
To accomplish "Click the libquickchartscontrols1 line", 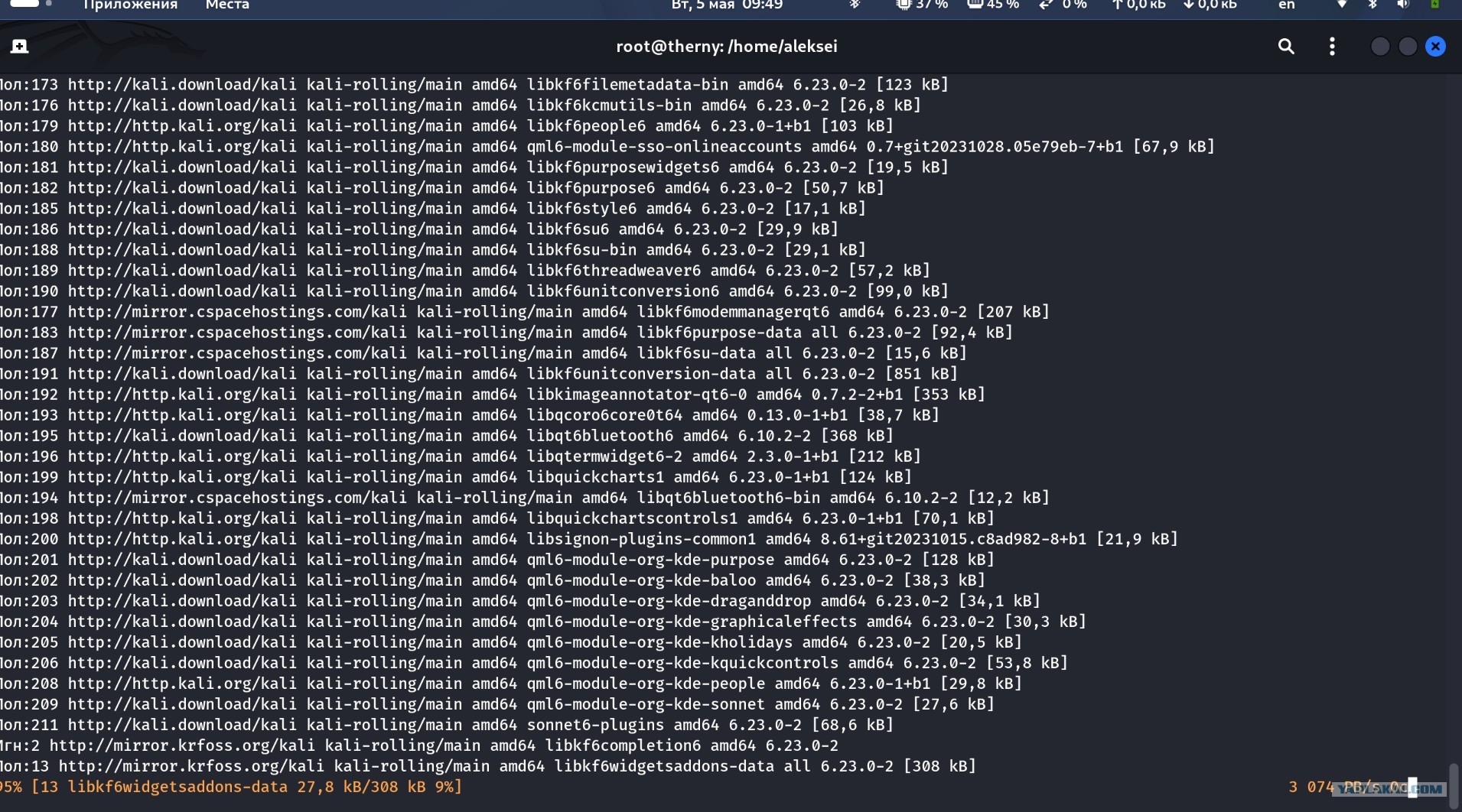I will 497,518.
